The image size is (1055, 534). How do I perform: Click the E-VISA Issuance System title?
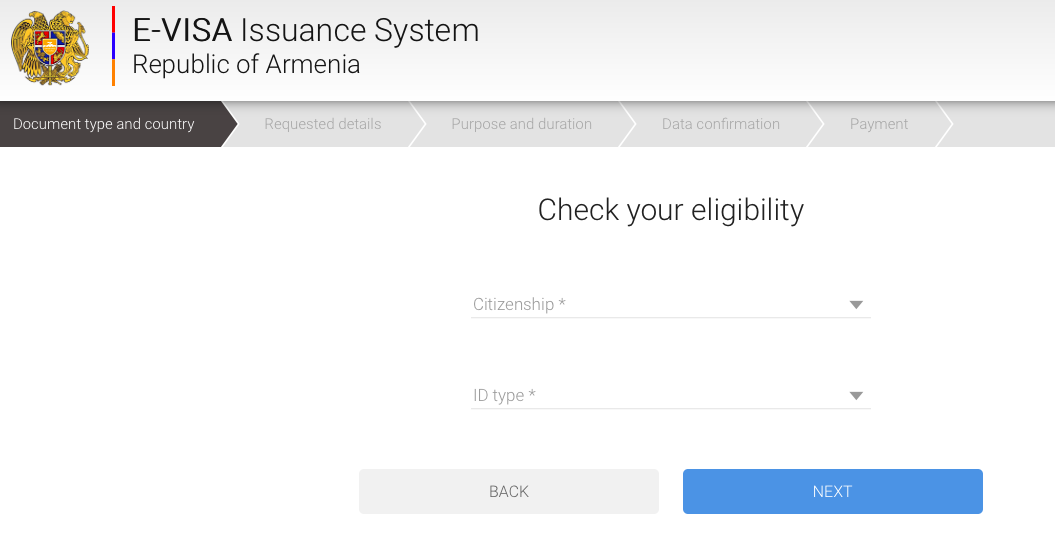(305, 30)
